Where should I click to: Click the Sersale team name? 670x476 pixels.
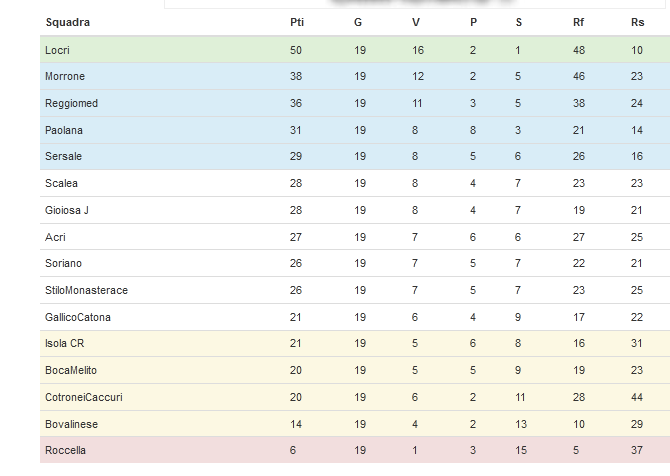(x=63, y=156)
